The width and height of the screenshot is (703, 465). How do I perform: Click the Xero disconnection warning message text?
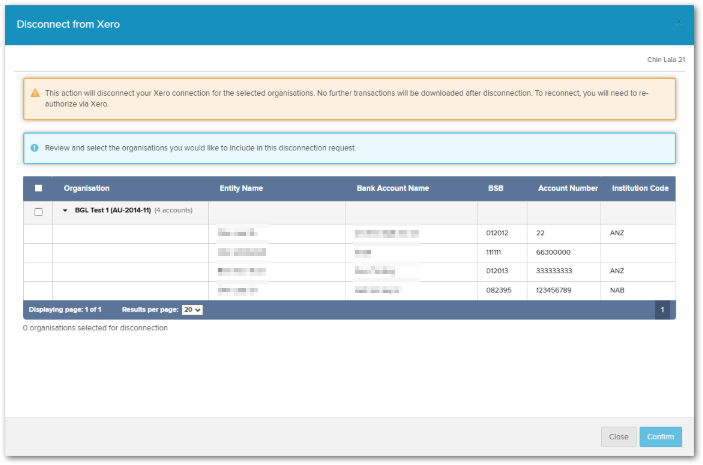[x=347, y=99]
